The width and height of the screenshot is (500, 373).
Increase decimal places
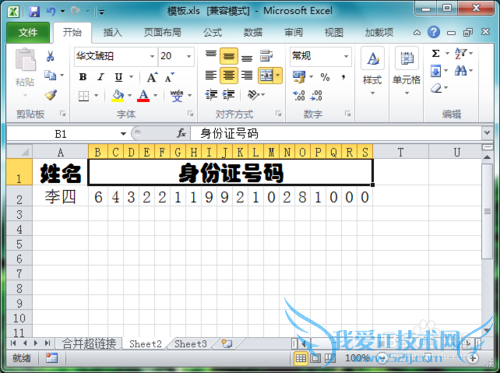point(299,96)
